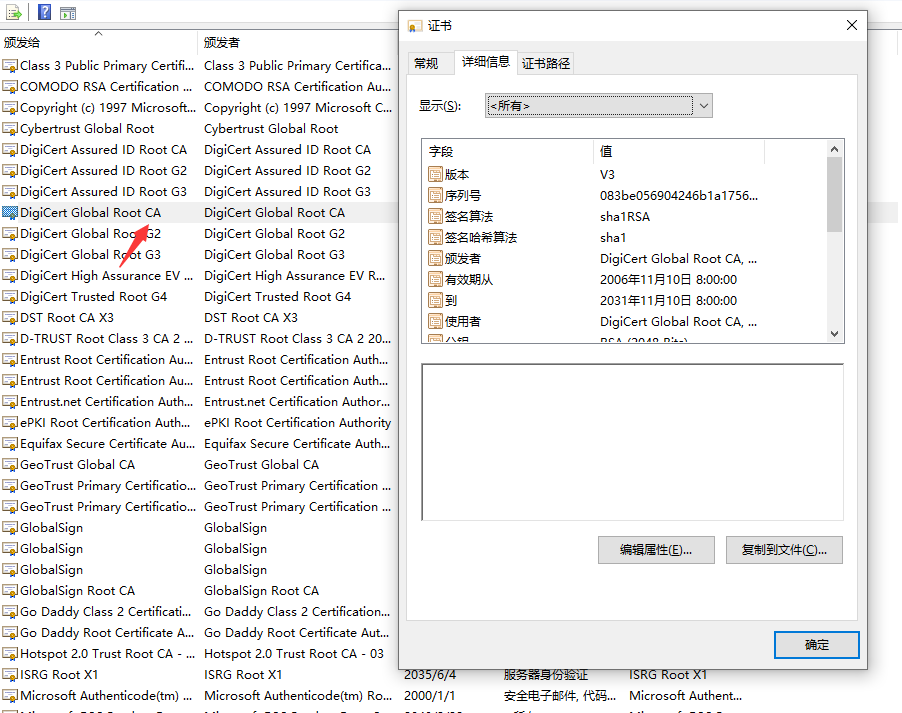Select the Entrust.net Certification Auth... certificate name

click(x=106, y=402)
